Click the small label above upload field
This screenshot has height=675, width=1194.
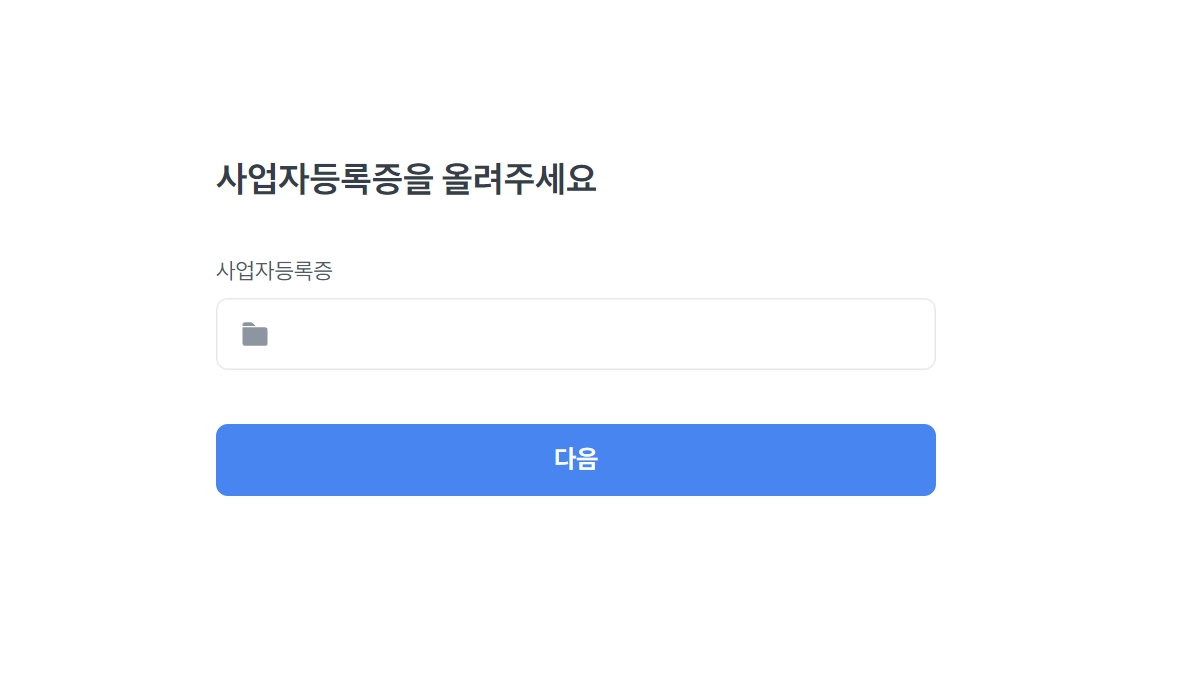(x=274, y=270)
